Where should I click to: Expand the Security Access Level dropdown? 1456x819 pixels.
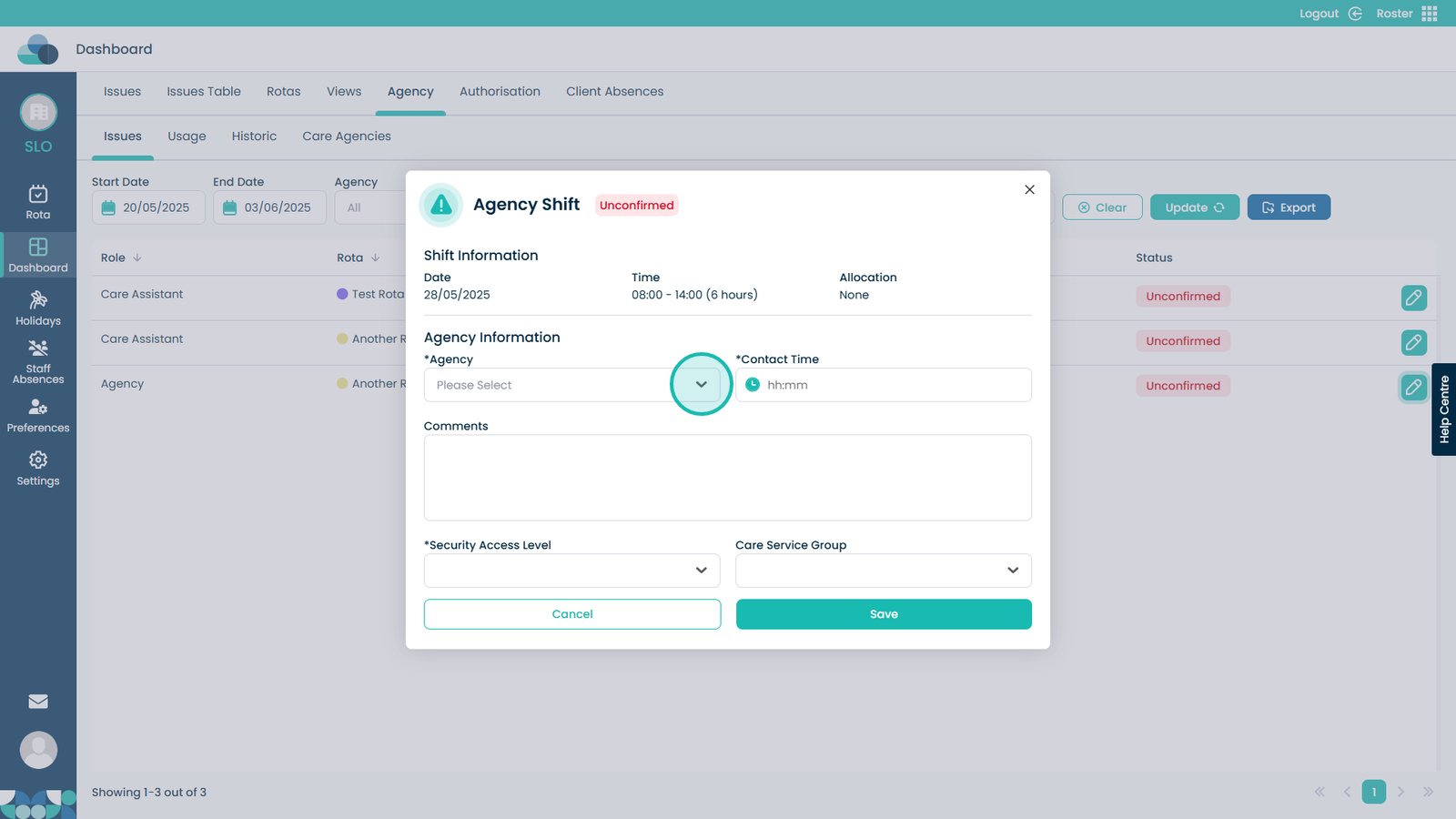(x=571, y=571)
